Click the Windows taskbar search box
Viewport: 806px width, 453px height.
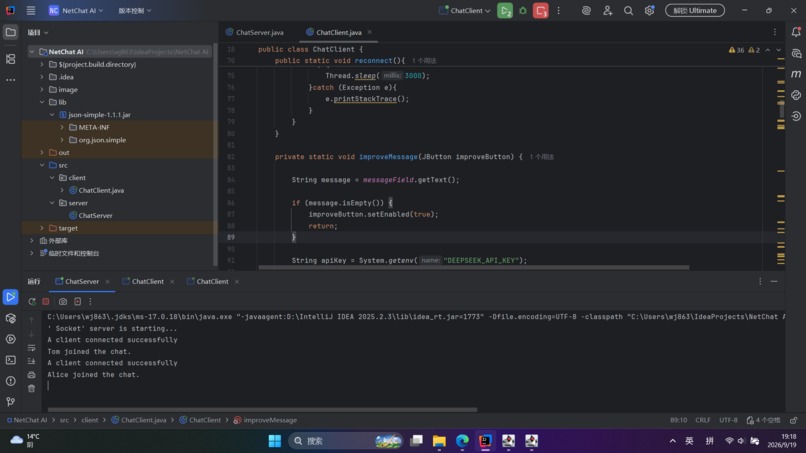(345, 441)
